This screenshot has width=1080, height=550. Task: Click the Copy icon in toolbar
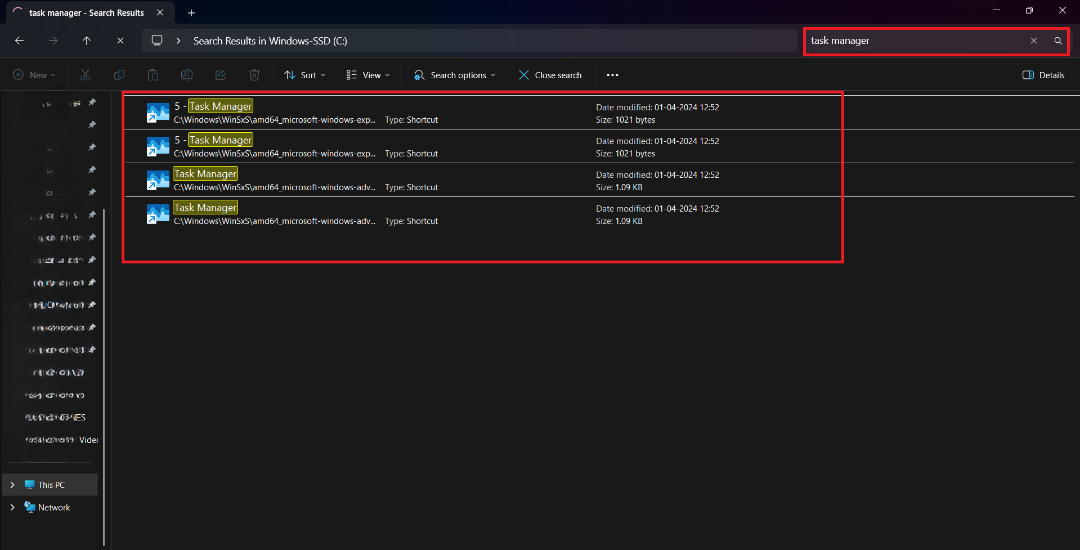point(119,75)
